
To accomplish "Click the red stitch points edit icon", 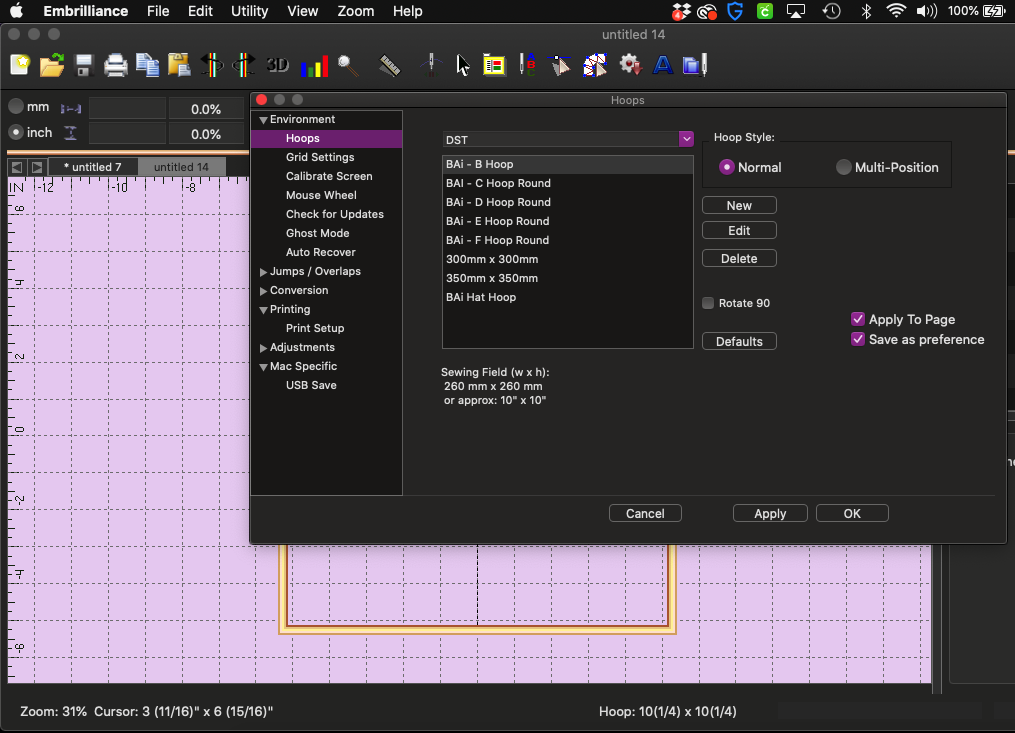I will point(594,65).
